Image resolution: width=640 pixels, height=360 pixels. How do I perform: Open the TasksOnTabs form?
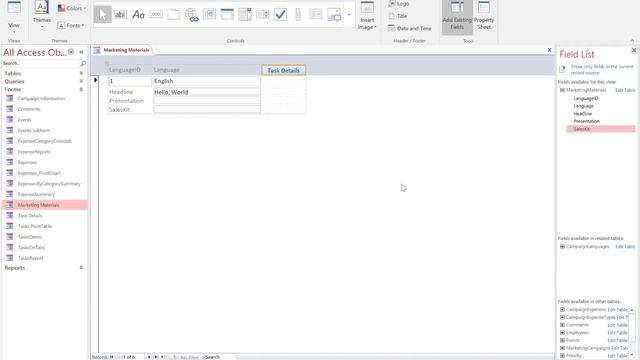[x=31, y=247]
